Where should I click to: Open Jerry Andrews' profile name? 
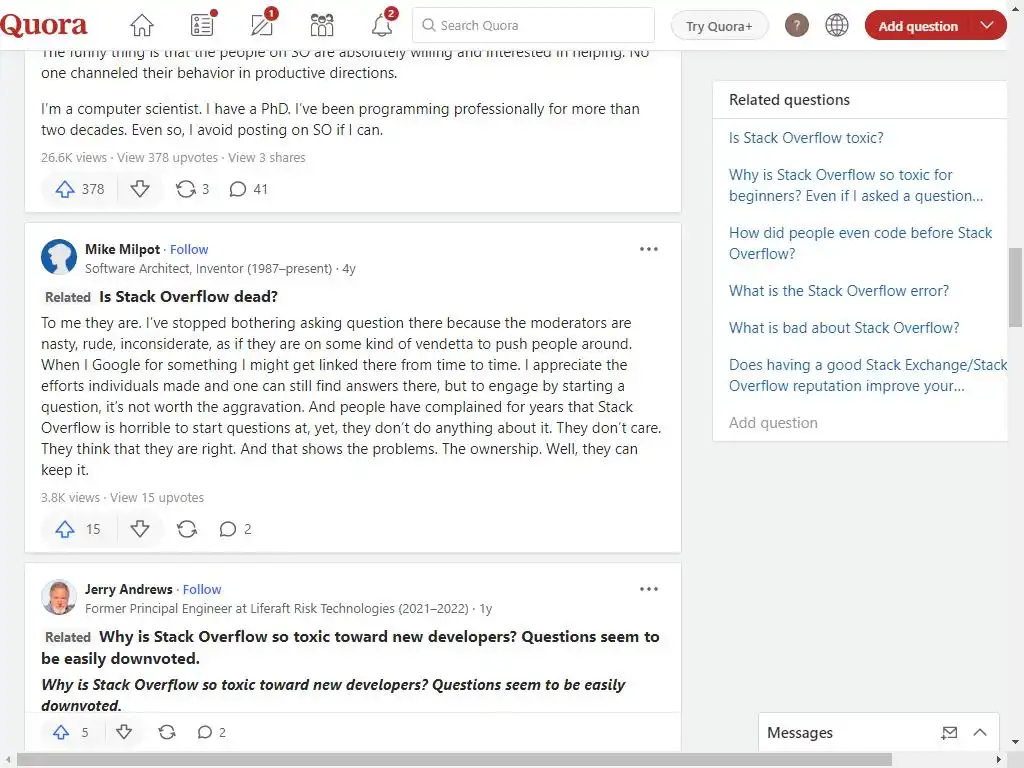pyautogui.click(x=129, y=590)
